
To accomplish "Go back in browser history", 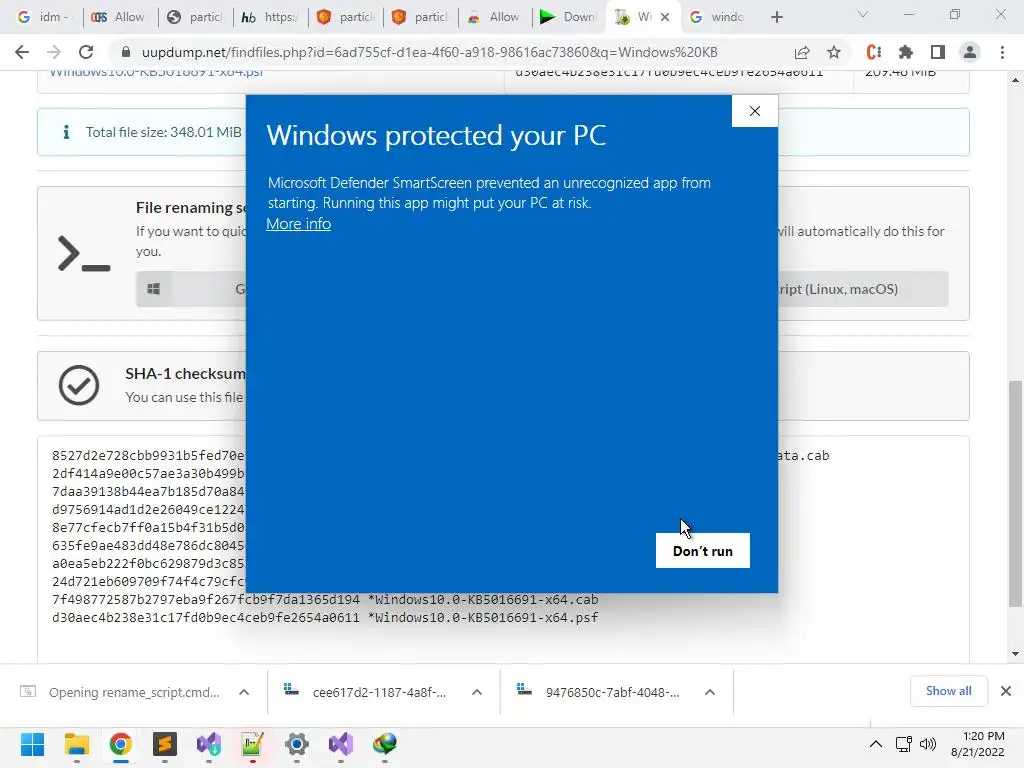I will [22, 52].
